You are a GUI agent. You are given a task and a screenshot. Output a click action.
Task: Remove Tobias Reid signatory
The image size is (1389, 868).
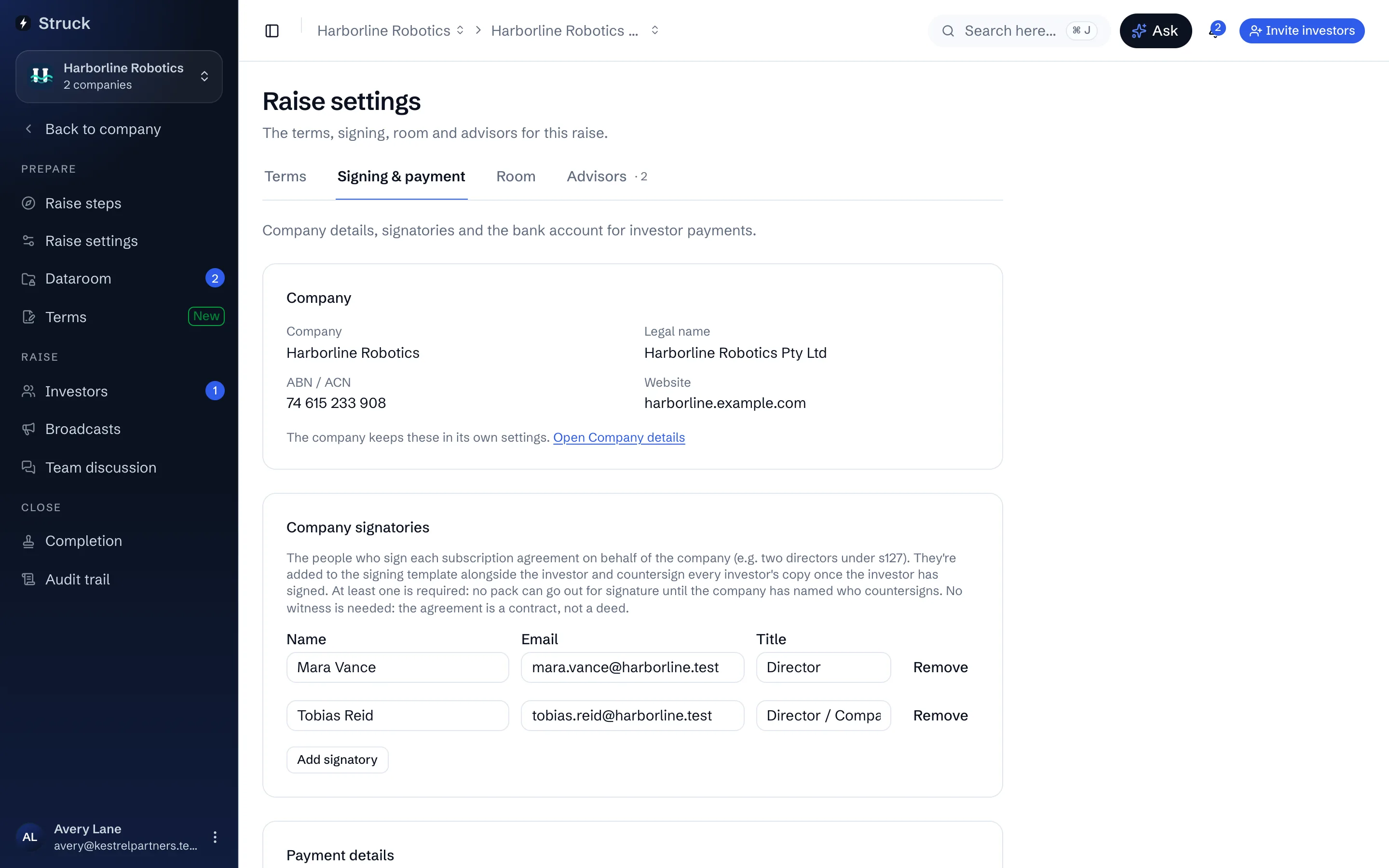[x=940, y=715]
